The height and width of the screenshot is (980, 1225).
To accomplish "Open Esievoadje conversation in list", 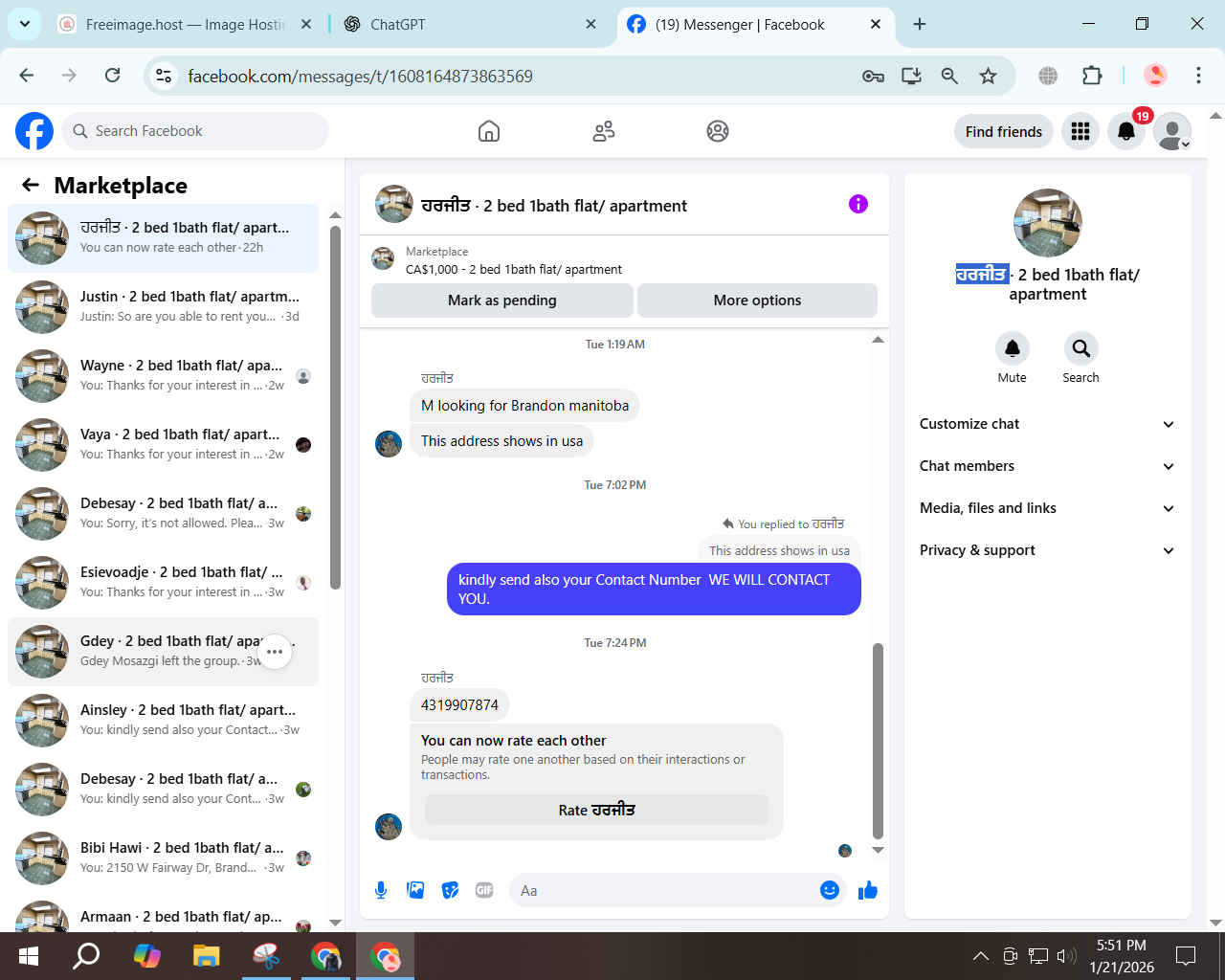I will click(x=163, y=583).
